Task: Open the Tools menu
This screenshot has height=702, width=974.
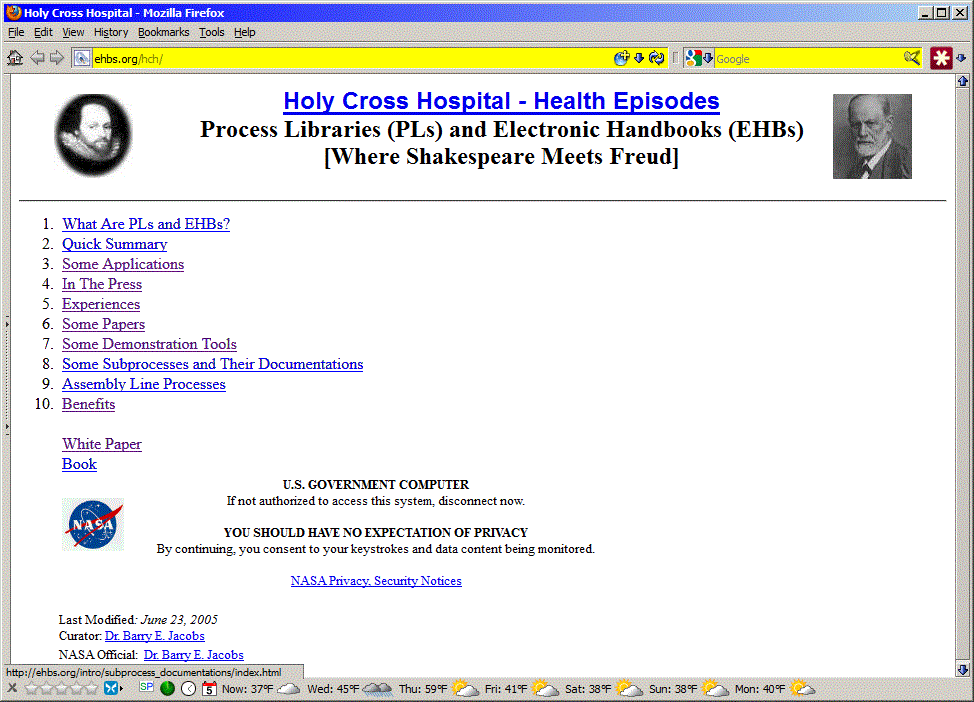Action: click(x=211, y=32)
